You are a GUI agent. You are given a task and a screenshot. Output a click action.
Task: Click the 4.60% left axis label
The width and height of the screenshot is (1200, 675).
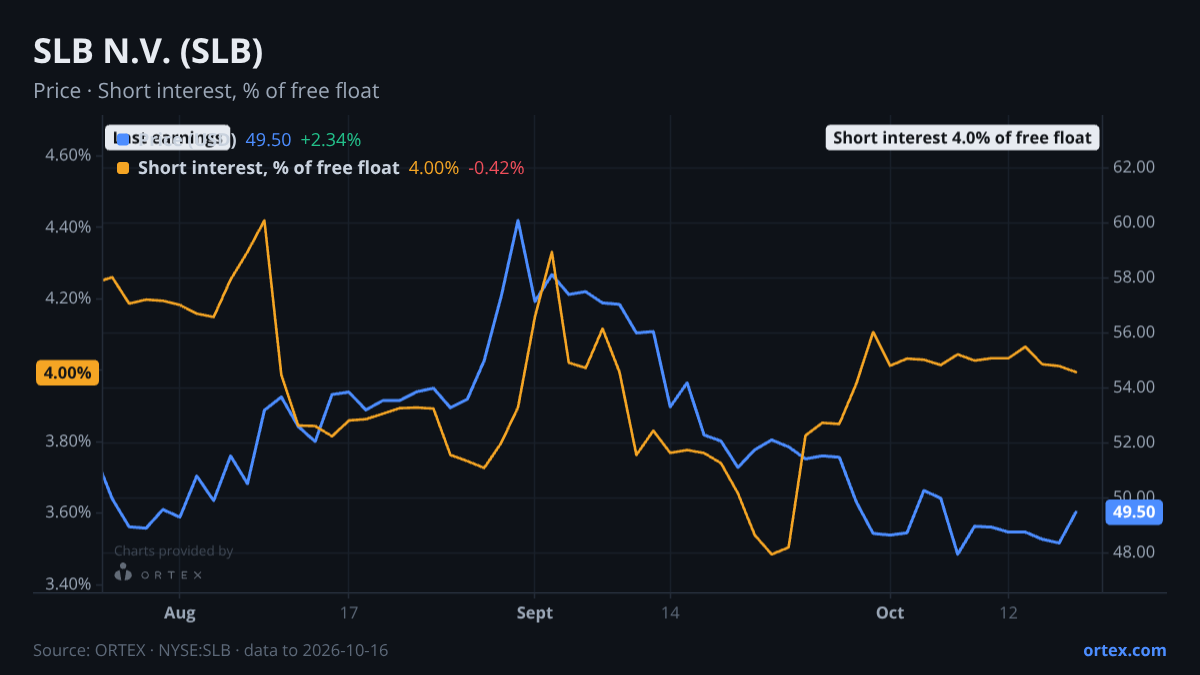(x=69, y=156)
